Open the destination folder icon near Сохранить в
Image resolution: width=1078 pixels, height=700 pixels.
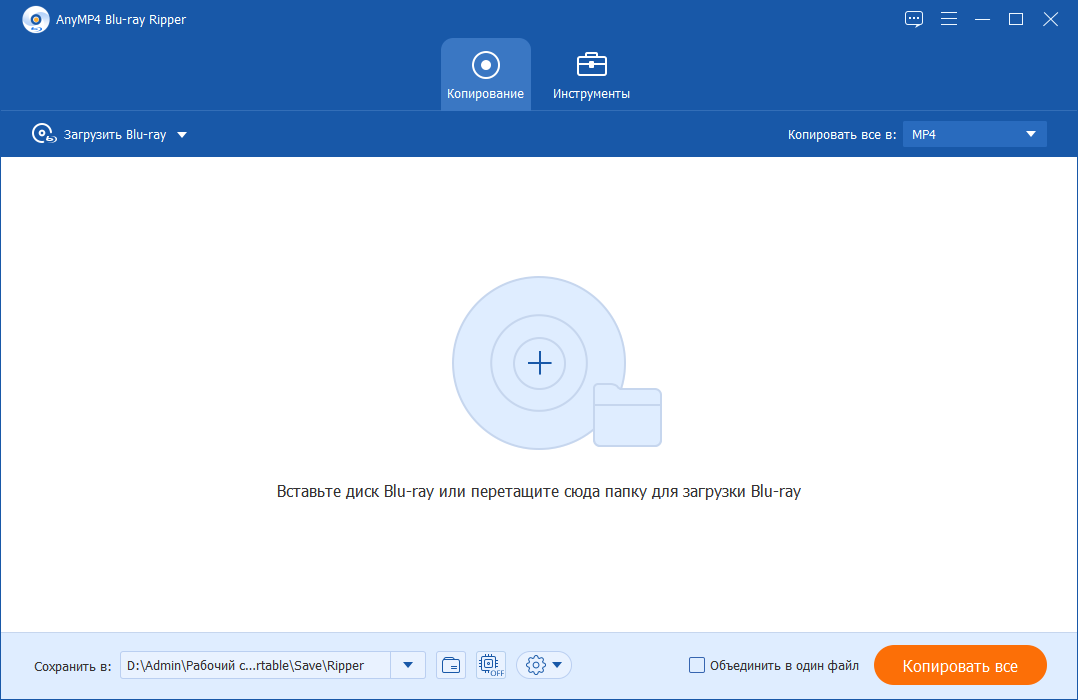pyautogui.click(x=450, y=665)
